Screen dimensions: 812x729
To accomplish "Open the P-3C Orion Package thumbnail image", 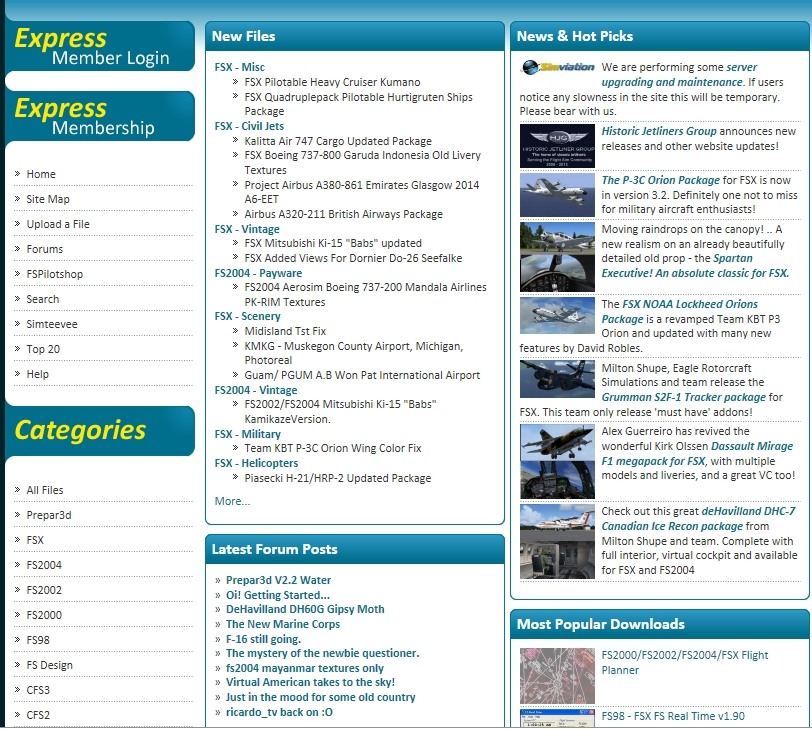I will (557, 195).
